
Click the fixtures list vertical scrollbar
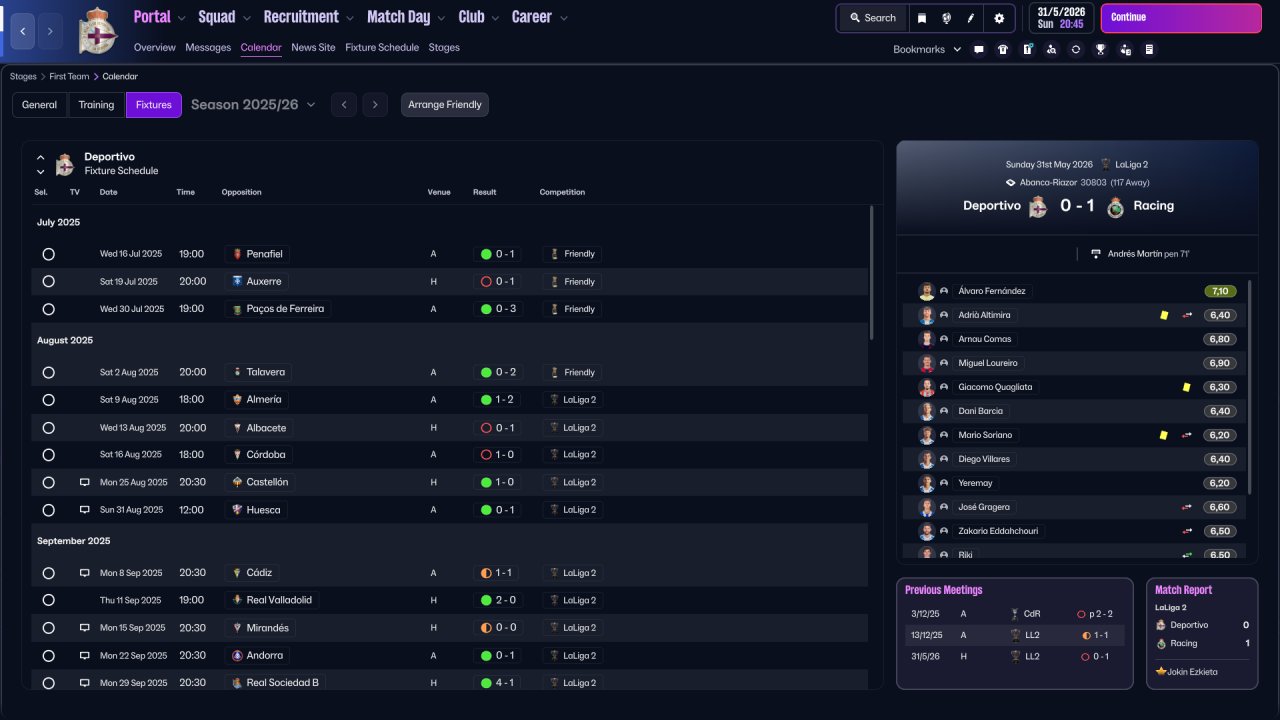[x=871, y=273]
